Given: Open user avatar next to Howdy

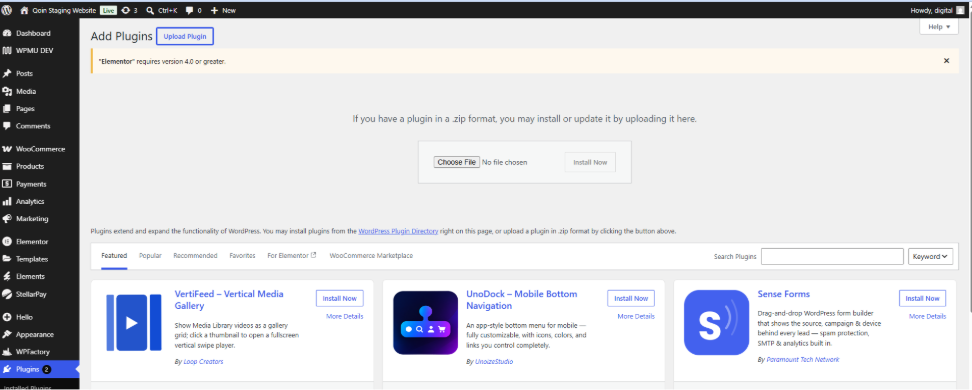Looking at the screenshot, I should pos(960,10).
